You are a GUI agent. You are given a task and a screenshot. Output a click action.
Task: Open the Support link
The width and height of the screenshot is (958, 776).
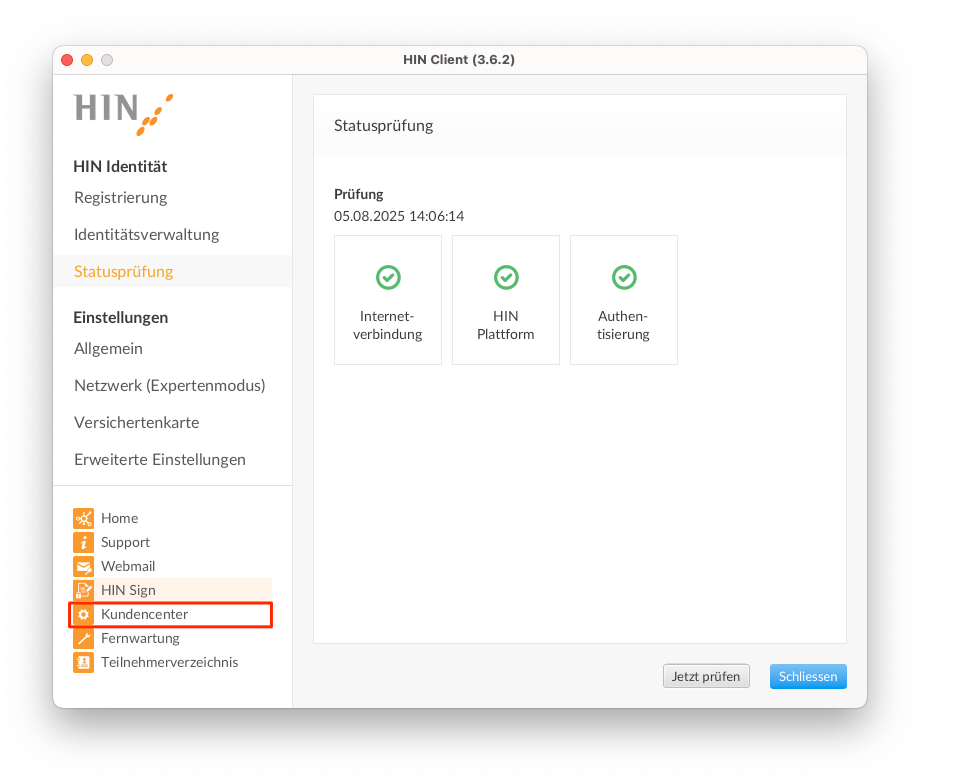coord(125,543)
